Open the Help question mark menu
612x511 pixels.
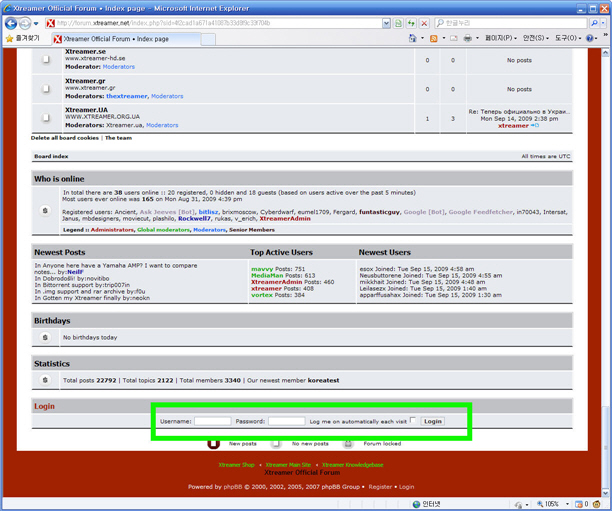(x=591, y=38)
